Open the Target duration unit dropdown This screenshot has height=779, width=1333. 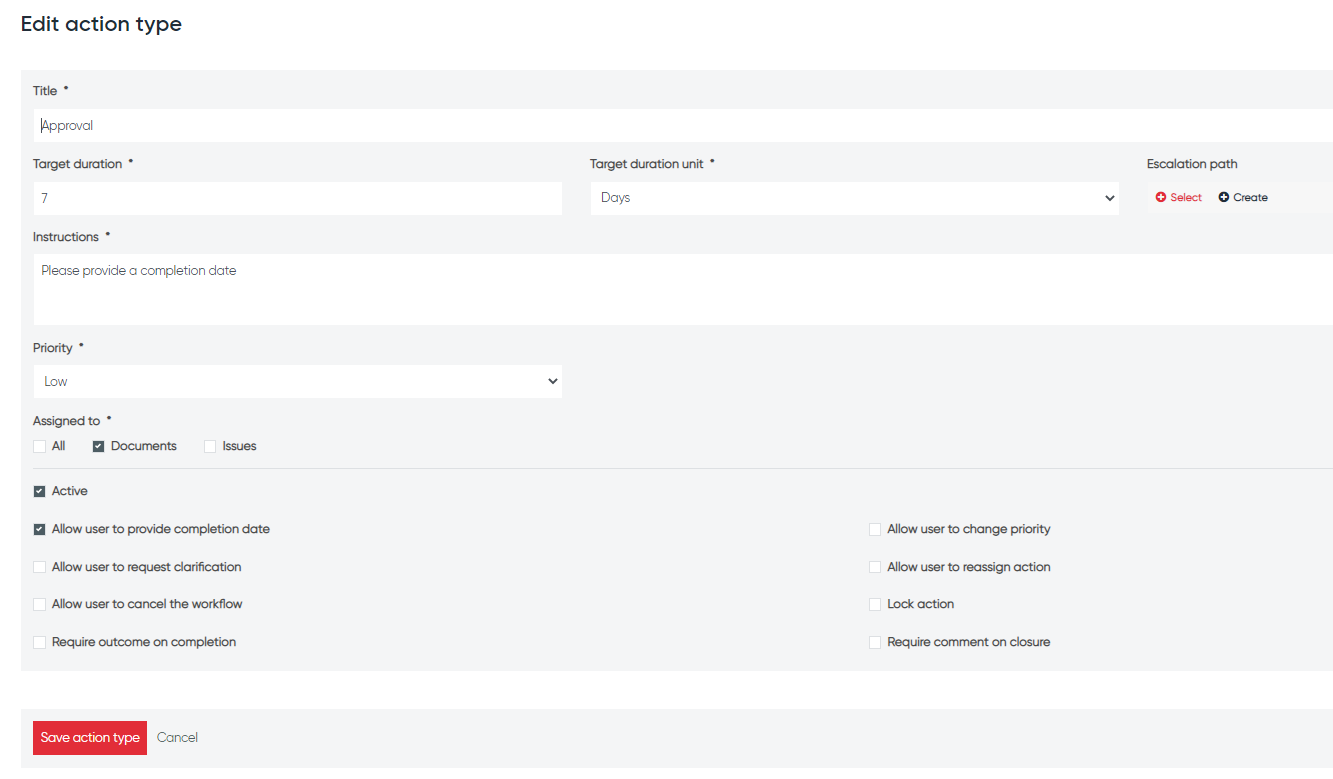coord(855,198)
